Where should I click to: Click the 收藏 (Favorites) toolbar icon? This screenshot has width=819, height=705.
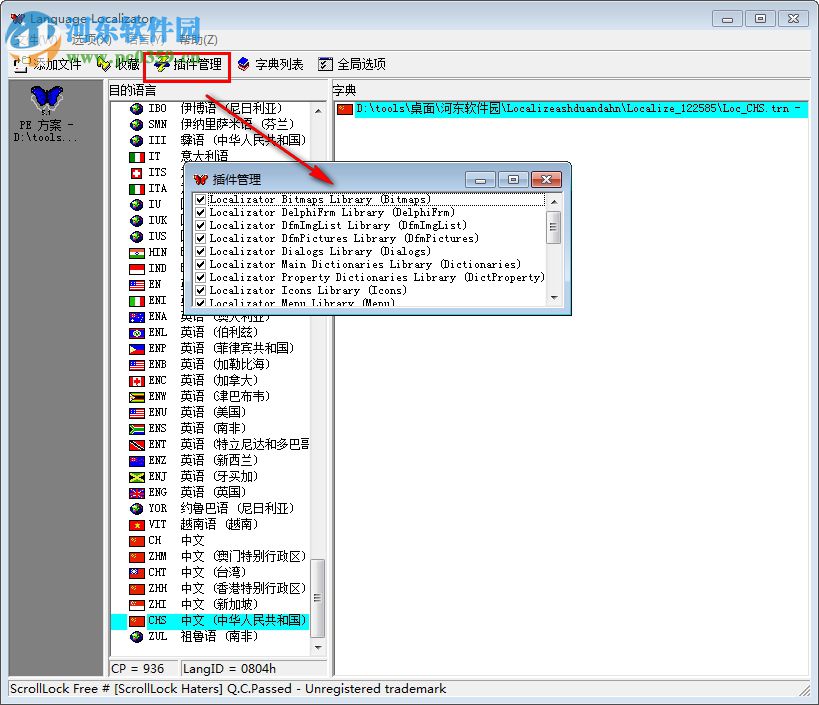pos(118,63)
